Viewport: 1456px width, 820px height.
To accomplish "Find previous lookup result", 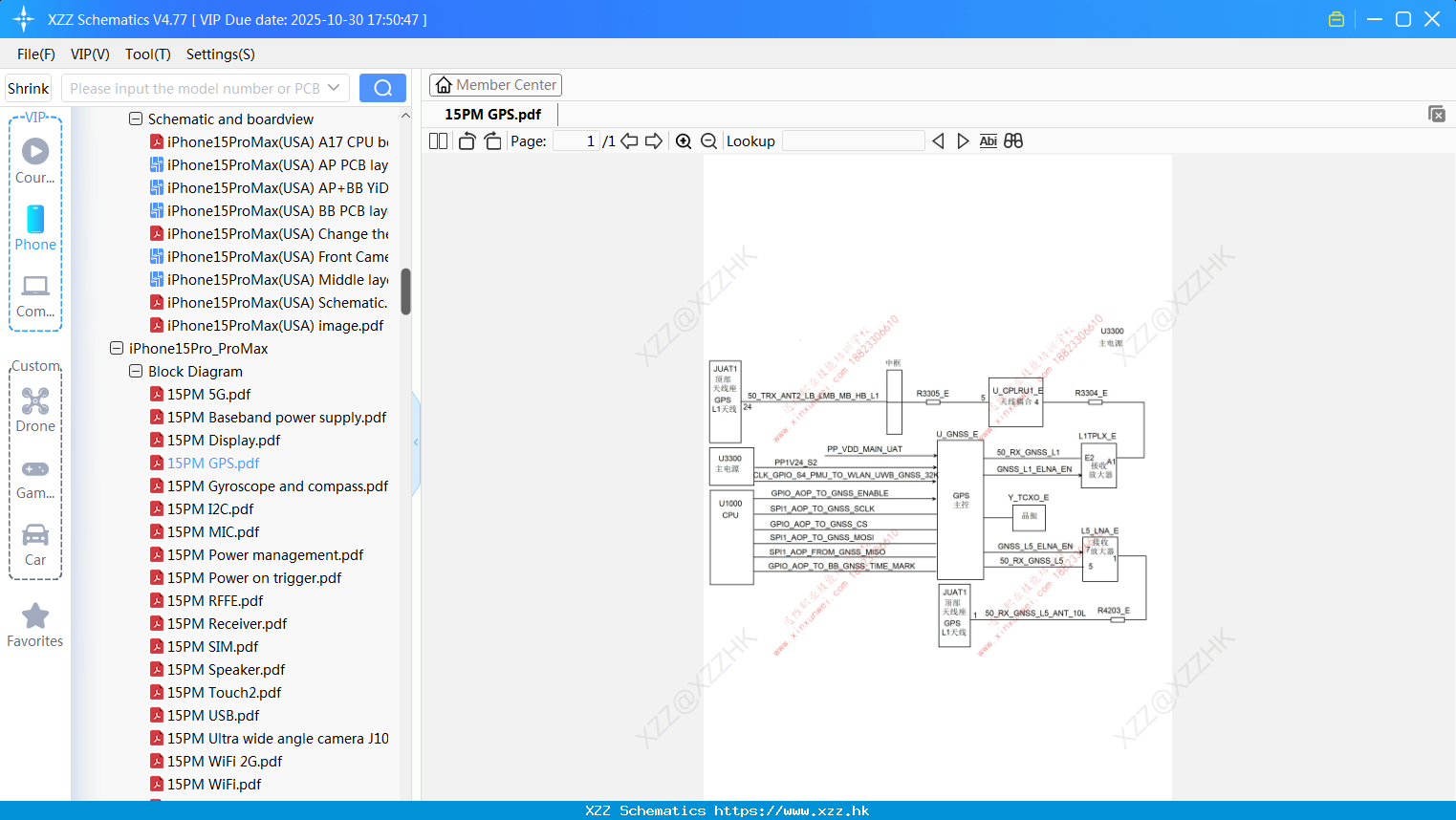I will click(938, 140).
